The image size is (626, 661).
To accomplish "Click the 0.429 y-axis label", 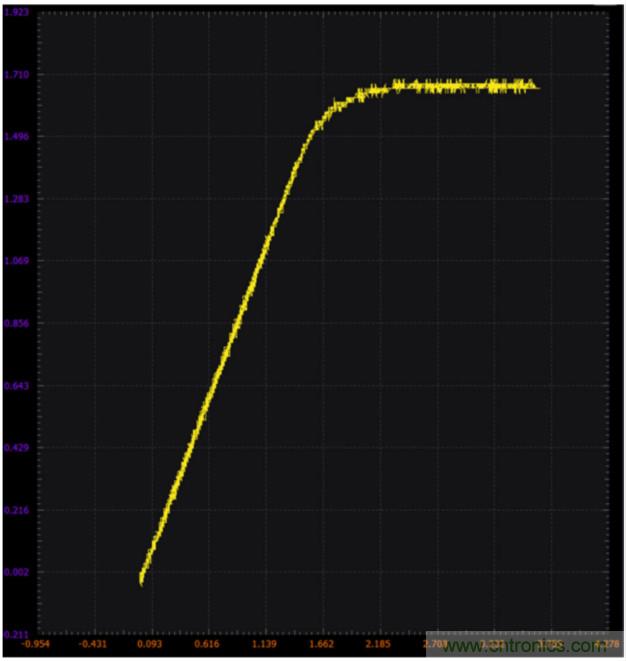I will point(17,448).
